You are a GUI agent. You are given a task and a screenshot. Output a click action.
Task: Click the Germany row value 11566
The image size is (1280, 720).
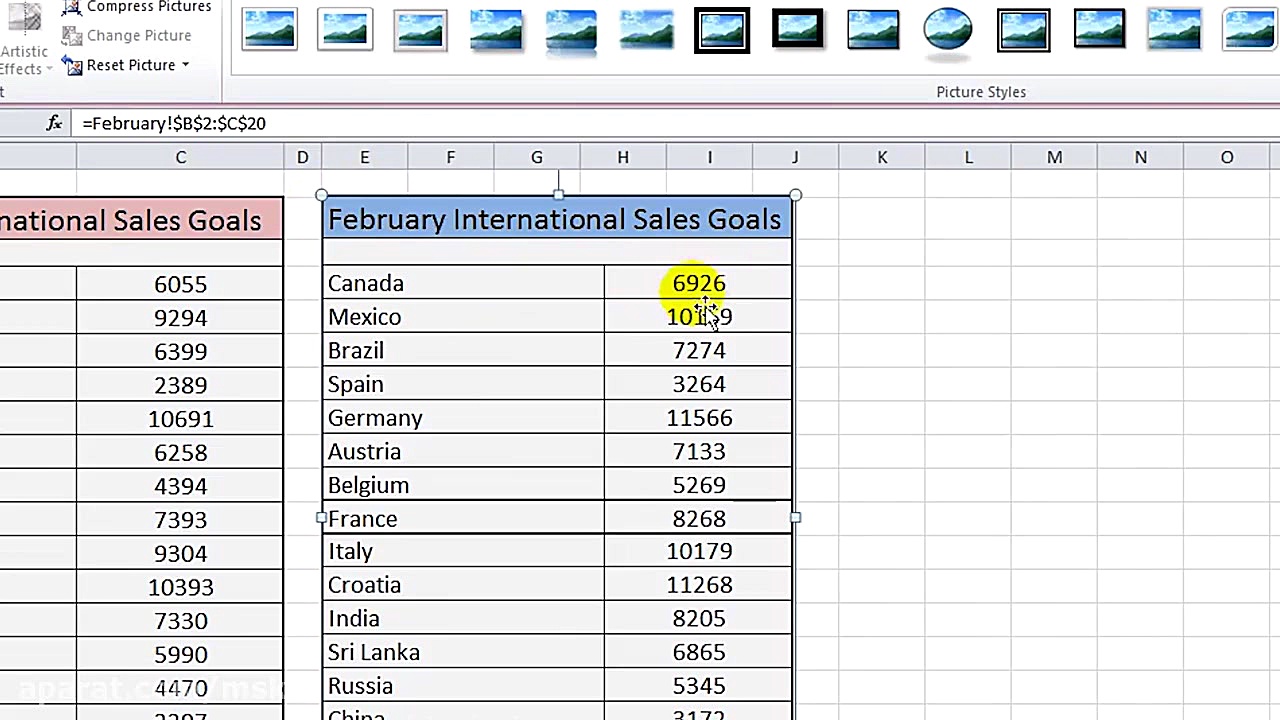698,418
